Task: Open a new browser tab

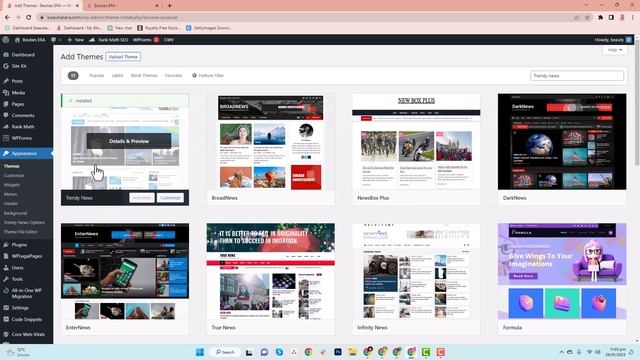Action: click(x=169, y=6)
